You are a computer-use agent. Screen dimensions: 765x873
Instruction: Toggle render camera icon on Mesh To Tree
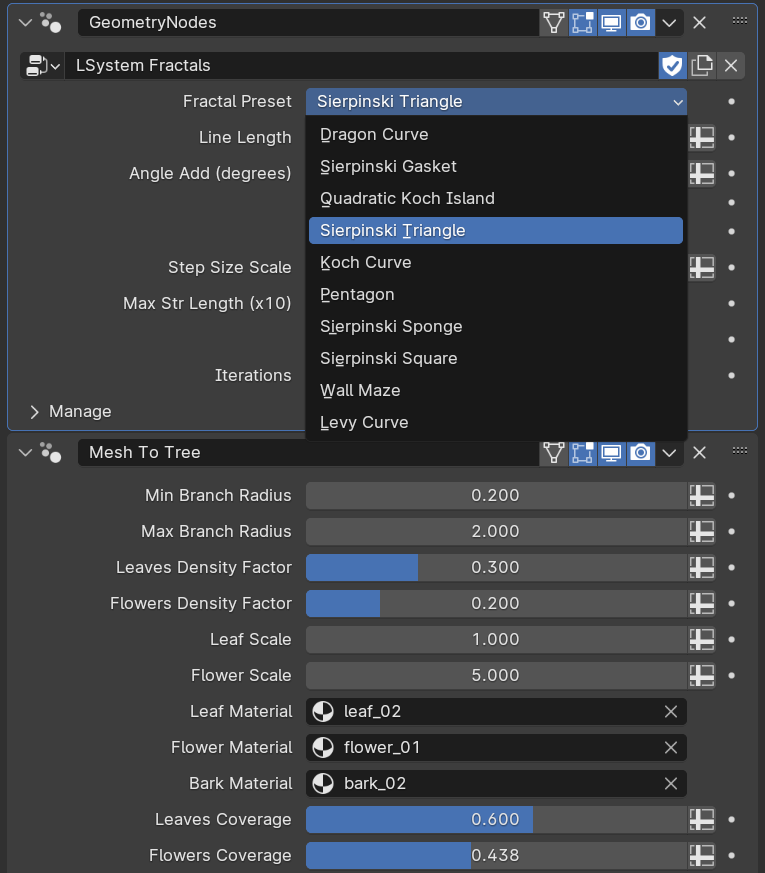coord(640,453)
